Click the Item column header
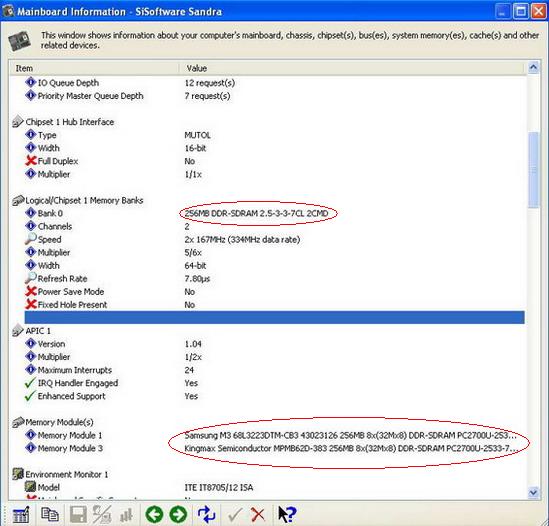 point(95,68)
